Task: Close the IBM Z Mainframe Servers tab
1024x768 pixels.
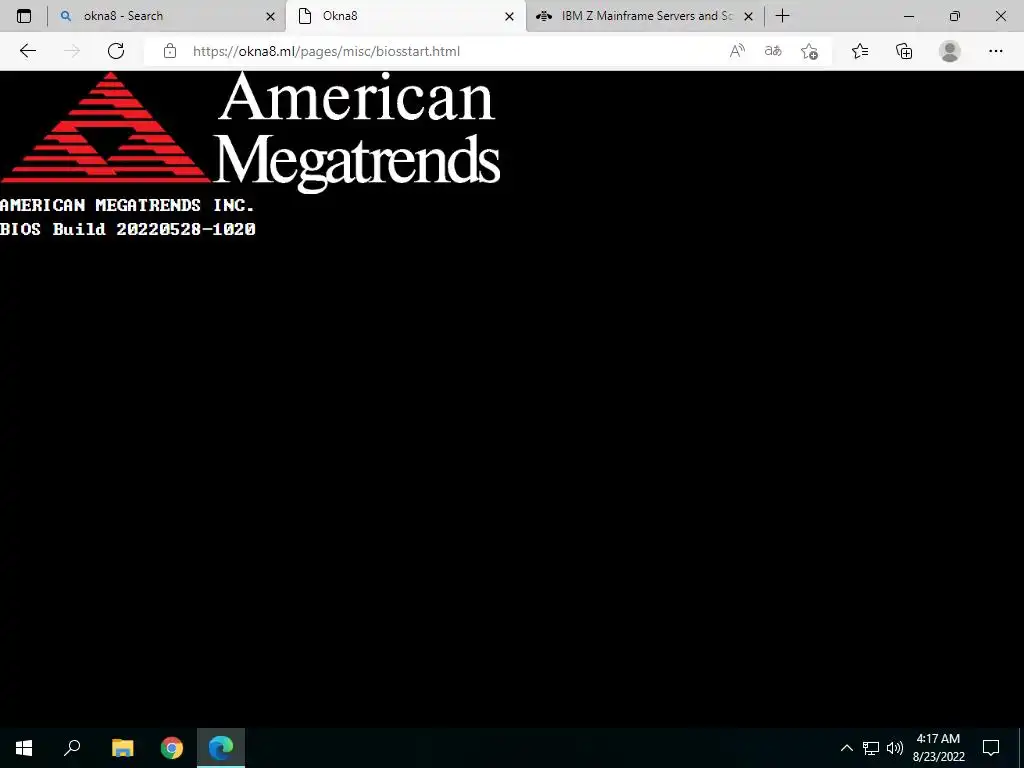Action: click(748, 16)
